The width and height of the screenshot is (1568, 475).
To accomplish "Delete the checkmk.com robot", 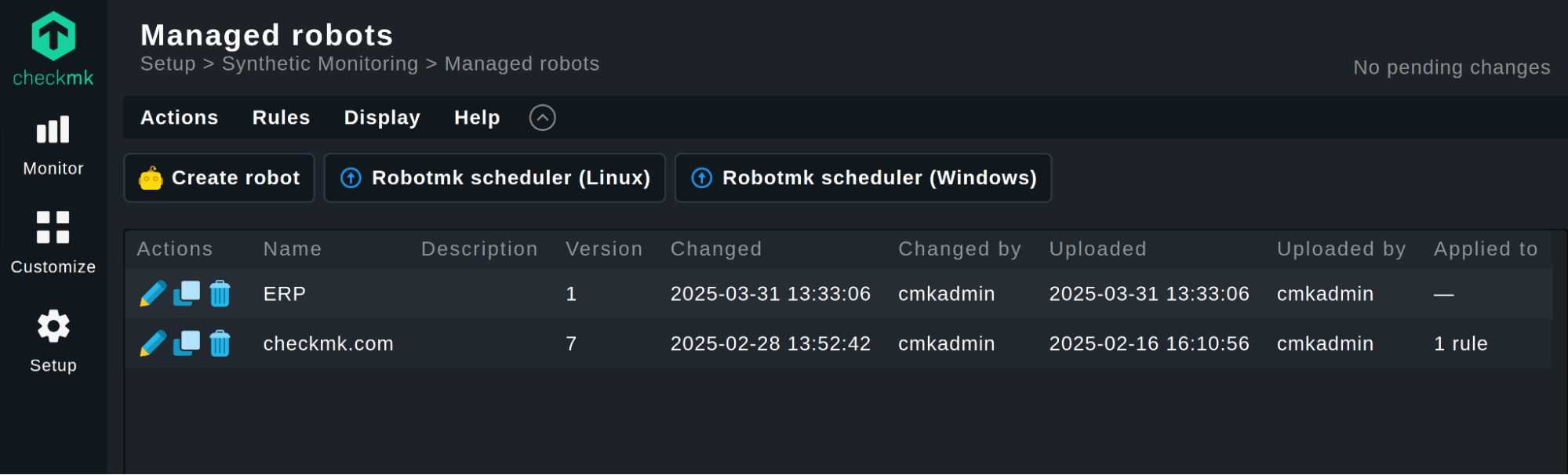I will coord(220,343).
